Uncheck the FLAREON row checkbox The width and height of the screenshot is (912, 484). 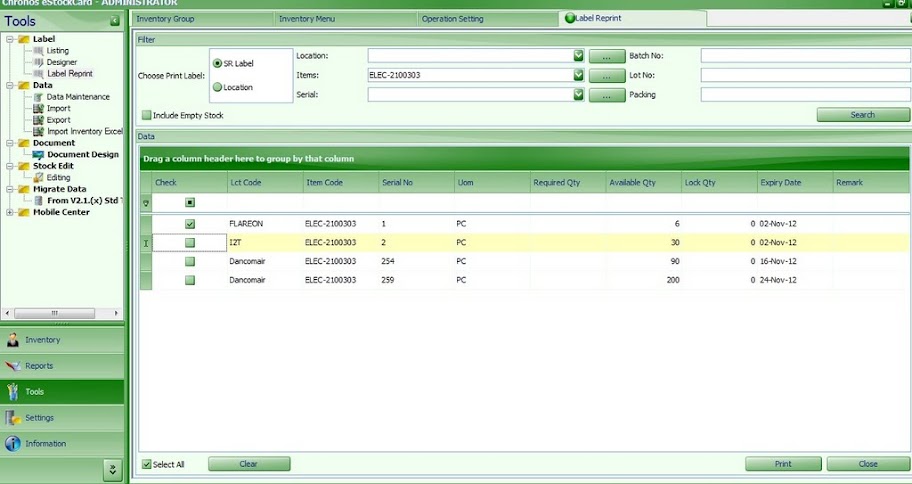pos(190,224)
